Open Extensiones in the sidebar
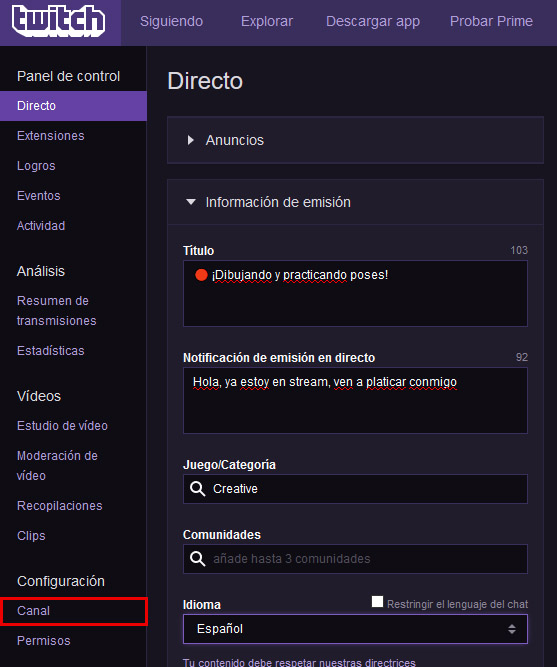Screen dimensions: 557x667 coord(51,136)
